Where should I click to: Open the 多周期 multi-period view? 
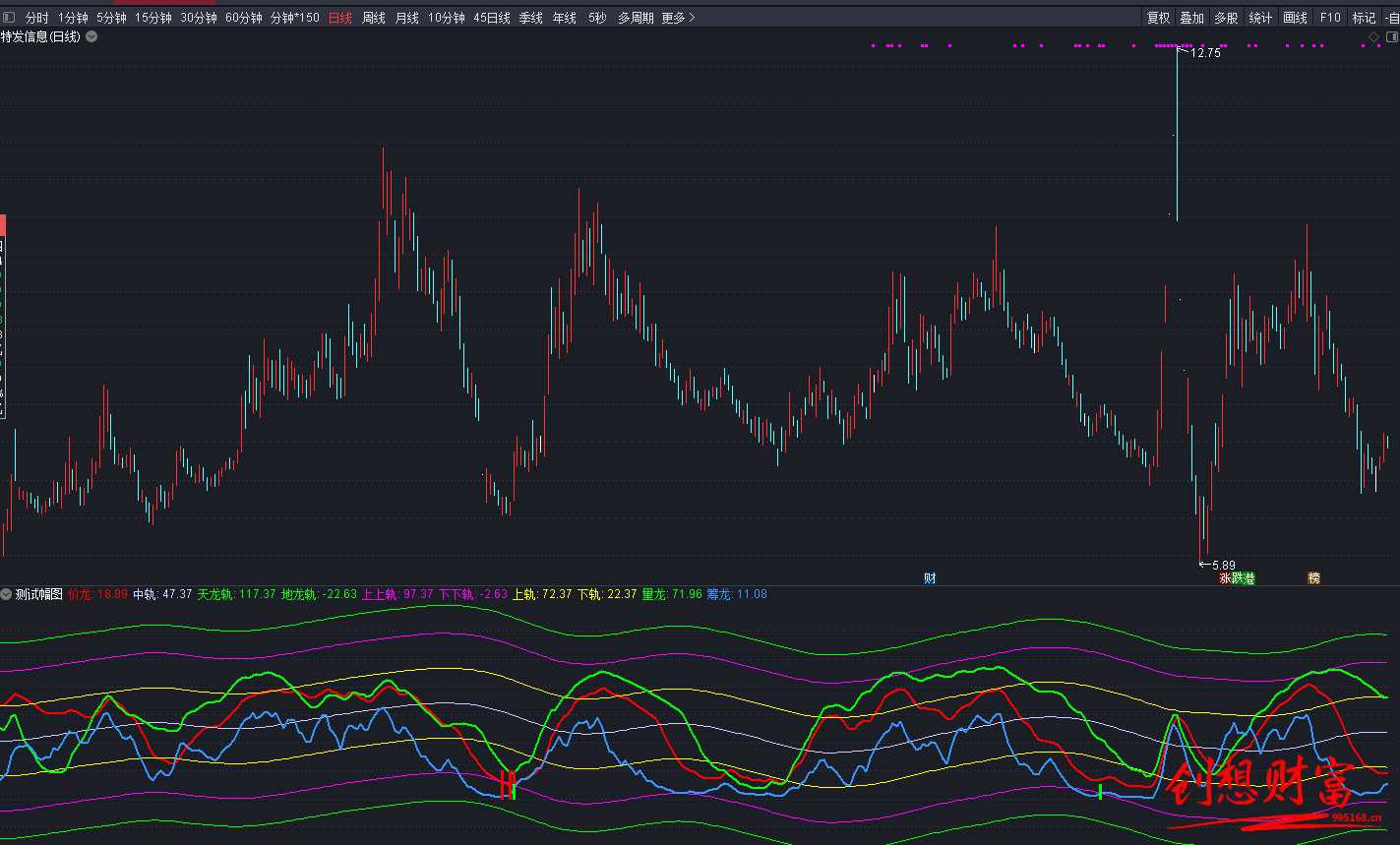coord(635,18)
